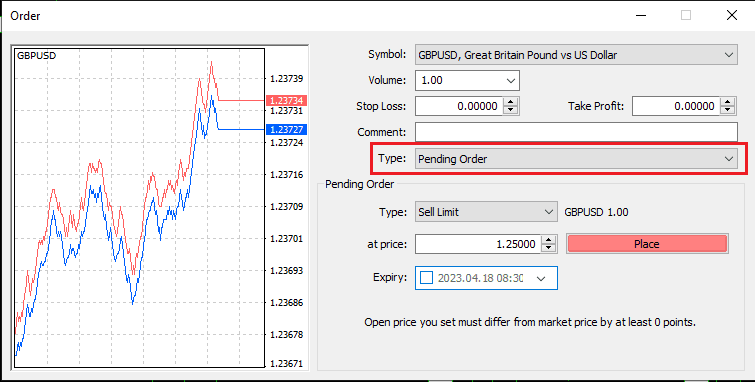Increase Take Profit with up arrow

728,102
